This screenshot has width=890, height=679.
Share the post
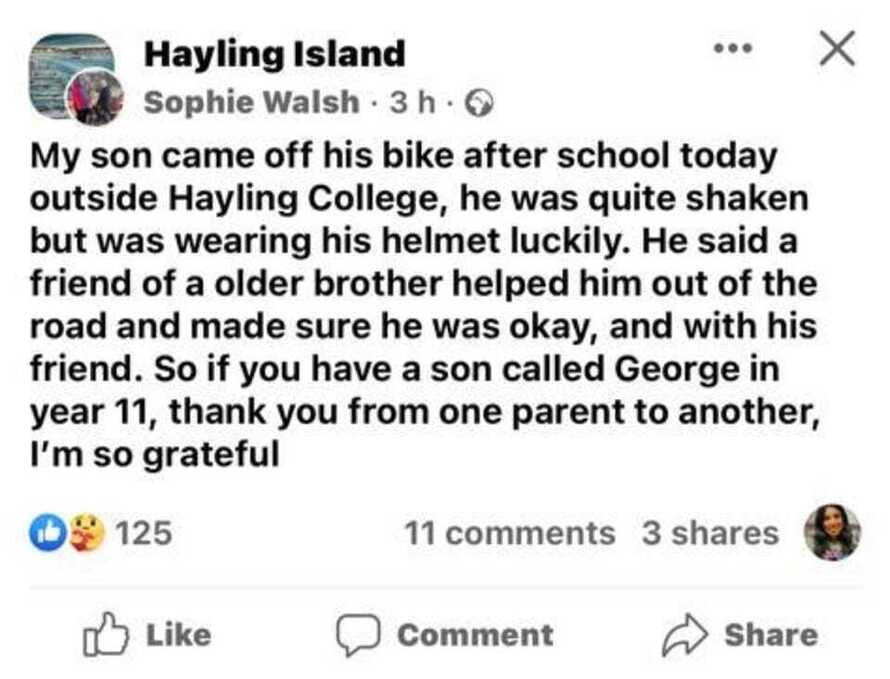(x=740, y=633)
